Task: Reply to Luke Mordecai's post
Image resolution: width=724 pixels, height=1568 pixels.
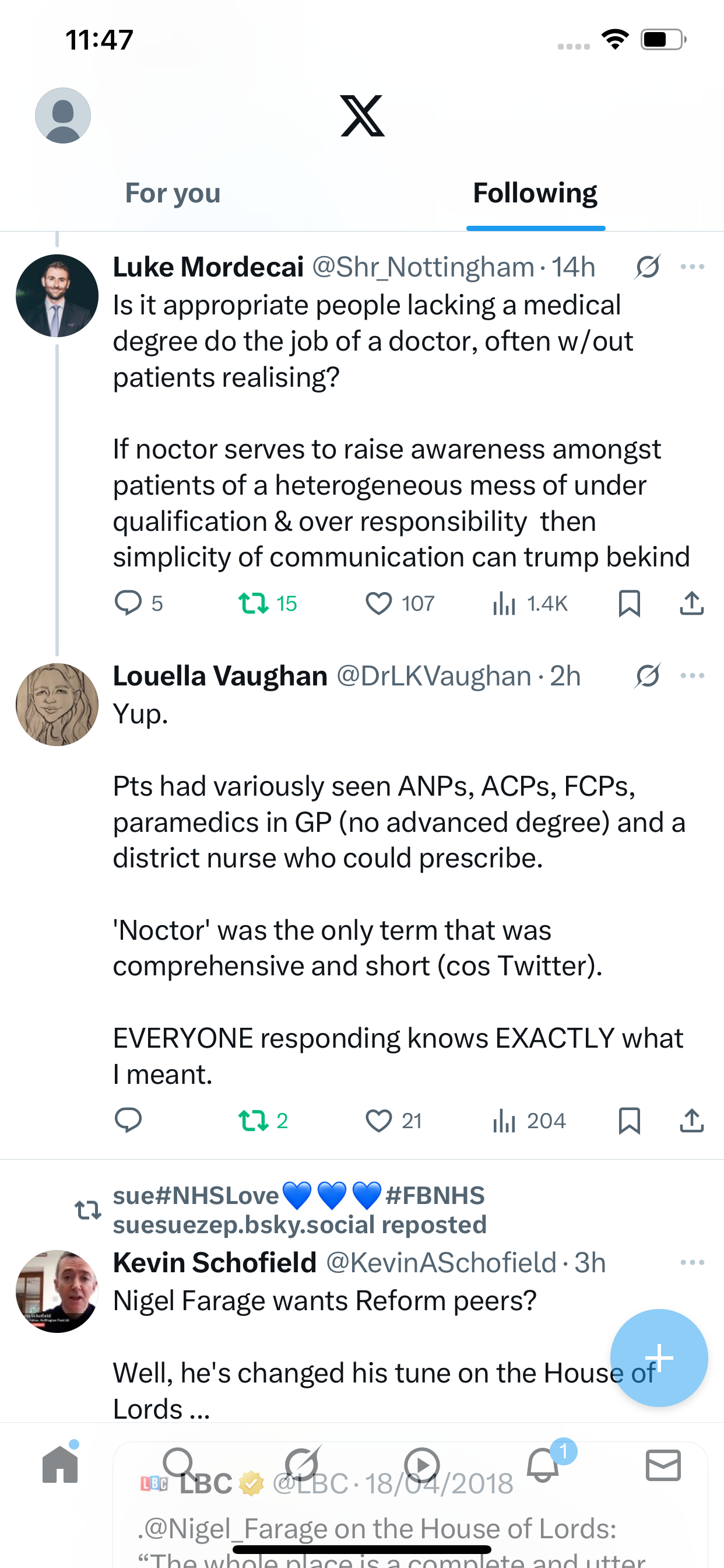Action: (128, 603)
